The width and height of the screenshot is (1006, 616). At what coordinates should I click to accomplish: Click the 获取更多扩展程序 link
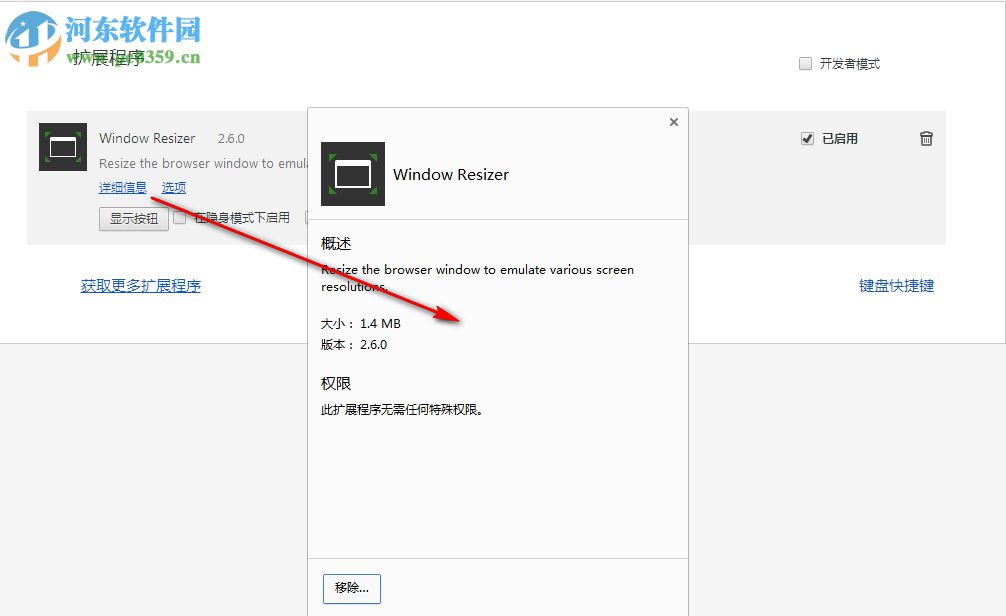[x=140, y=285]
